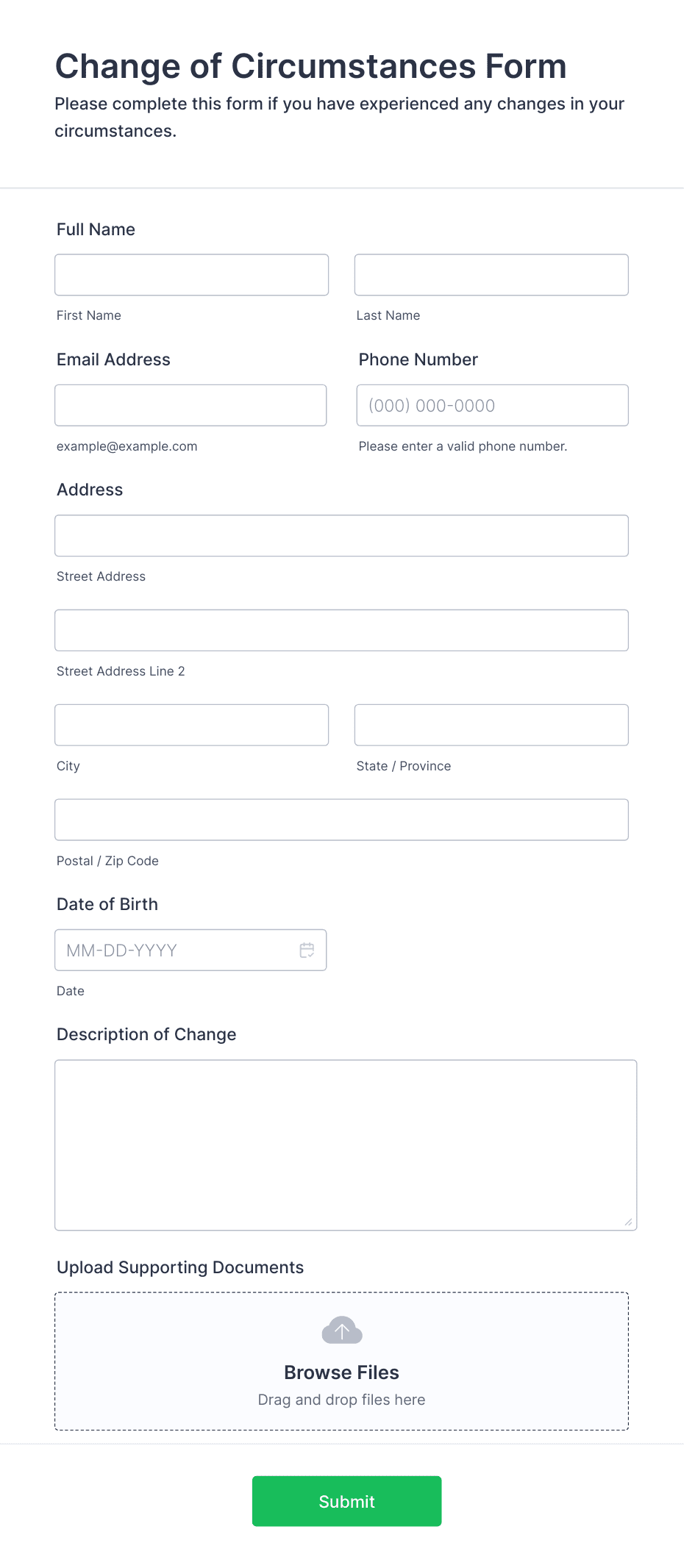Click the Postal / Zip Code field
The width and height of the screenshot is (684, 1568).
click(341, 819)
